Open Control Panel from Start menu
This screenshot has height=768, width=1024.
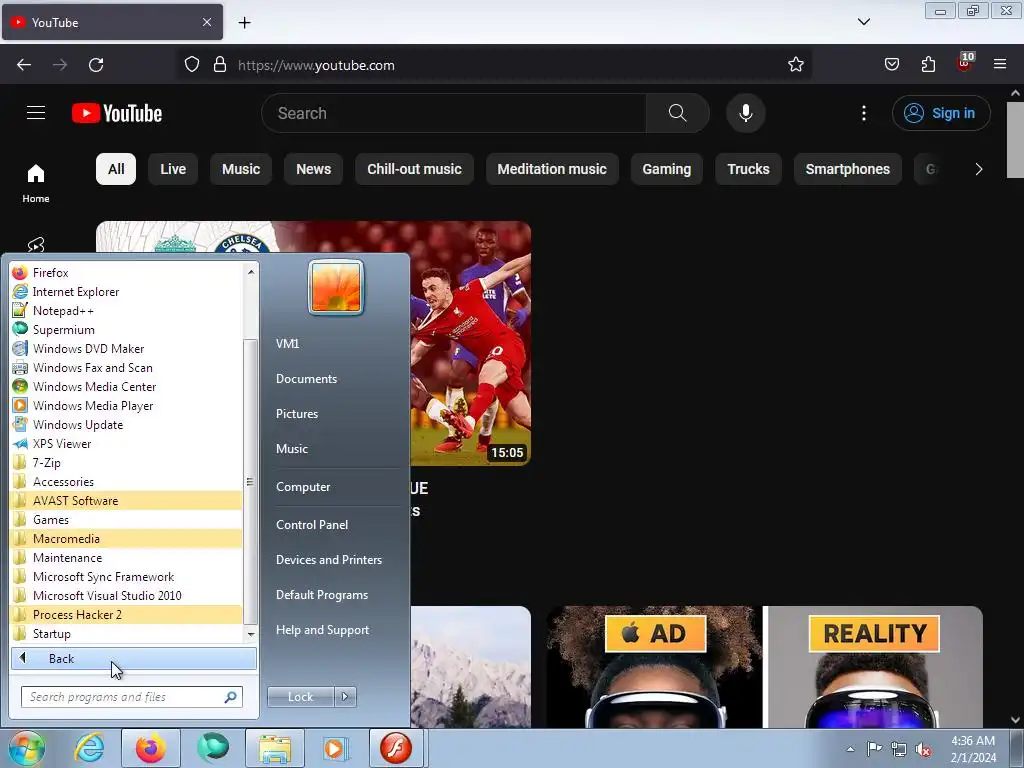(x=312, y=524)
